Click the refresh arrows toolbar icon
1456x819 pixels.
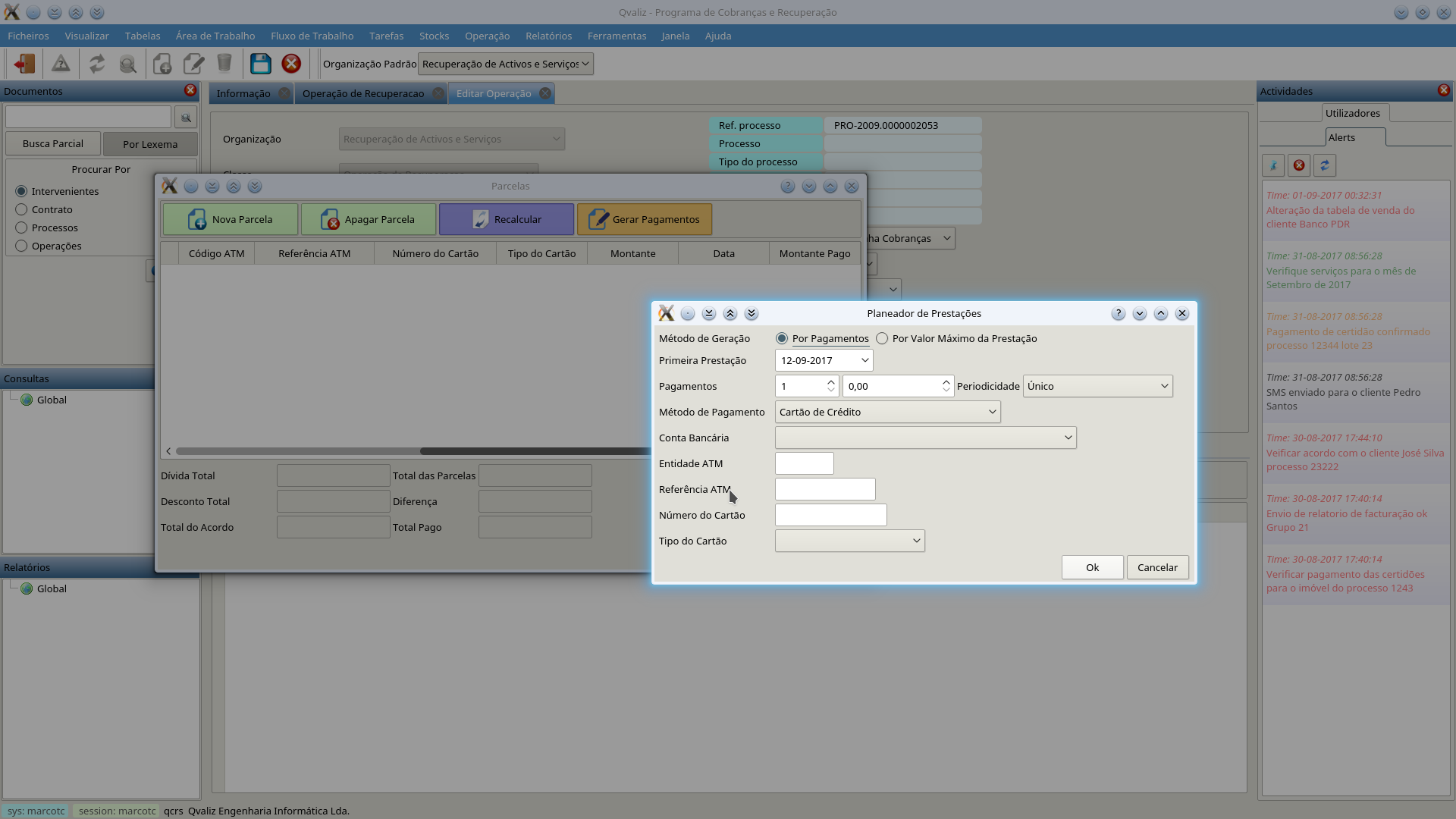coord(96,64)
